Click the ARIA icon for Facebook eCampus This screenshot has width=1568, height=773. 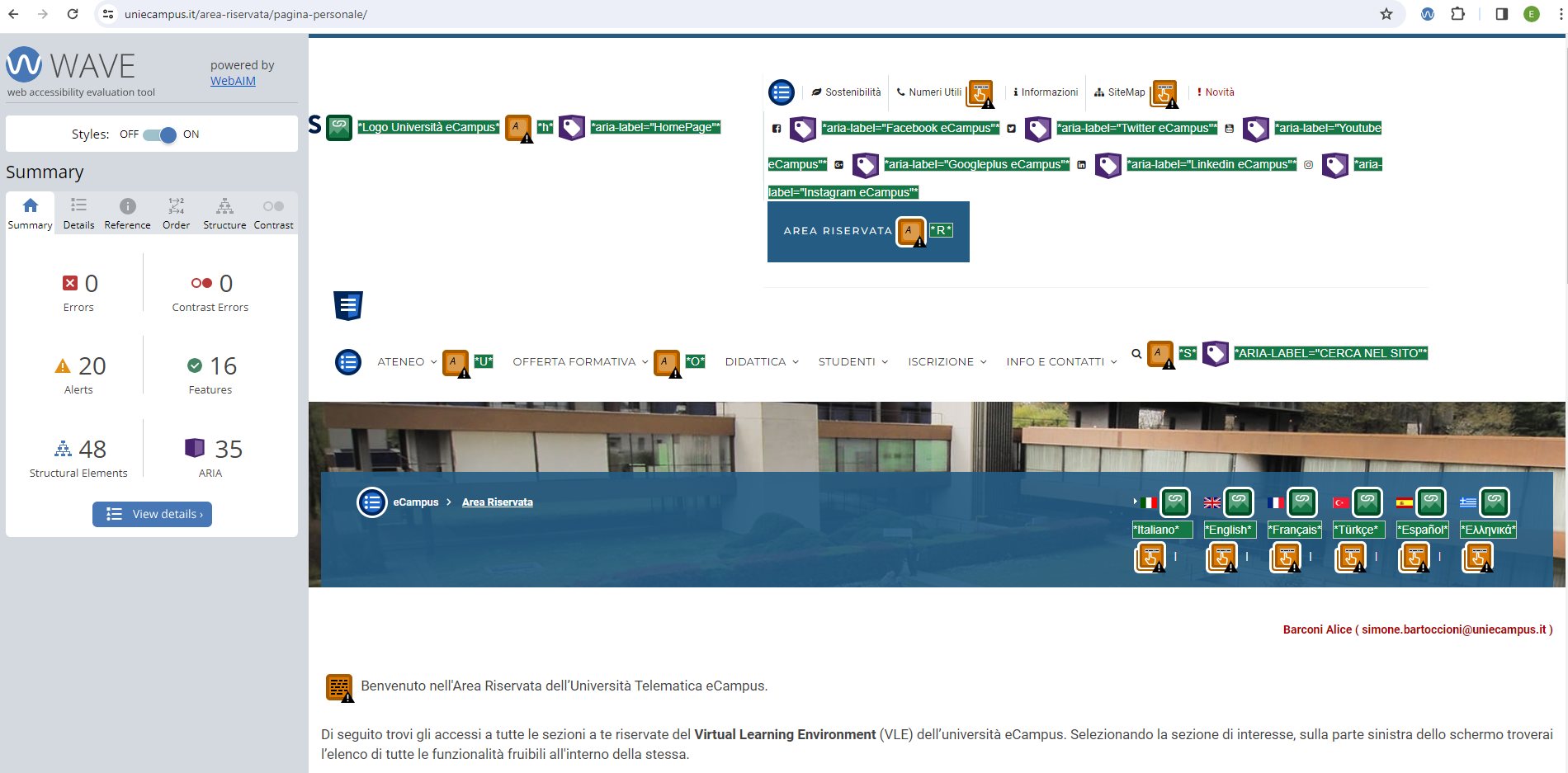pyautogui.click(x=803, y=129)
